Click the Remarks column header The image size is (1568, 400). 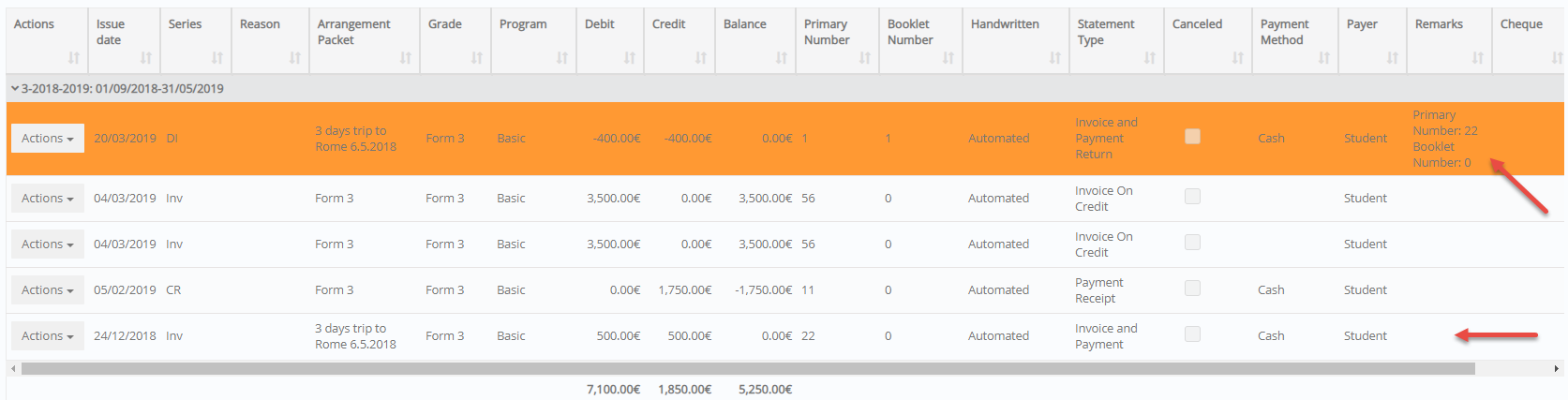[x=1439, y=24]
